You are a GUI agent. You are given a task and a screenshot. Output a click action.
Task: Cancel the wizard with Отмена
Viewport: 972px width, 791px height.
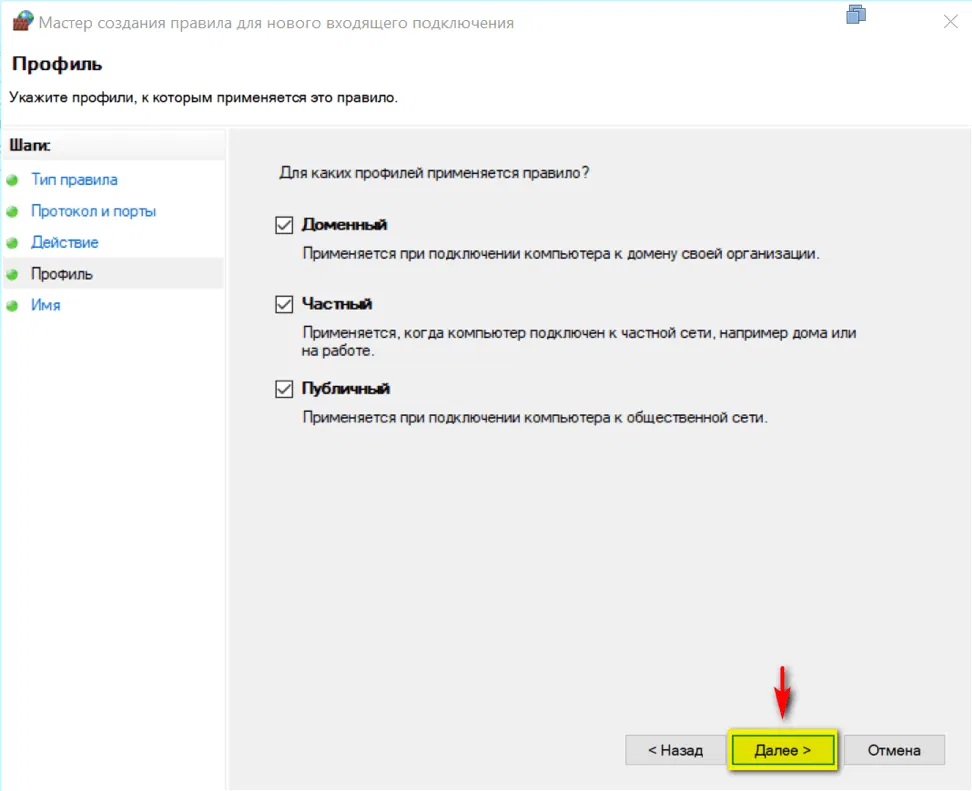(893, 750)
